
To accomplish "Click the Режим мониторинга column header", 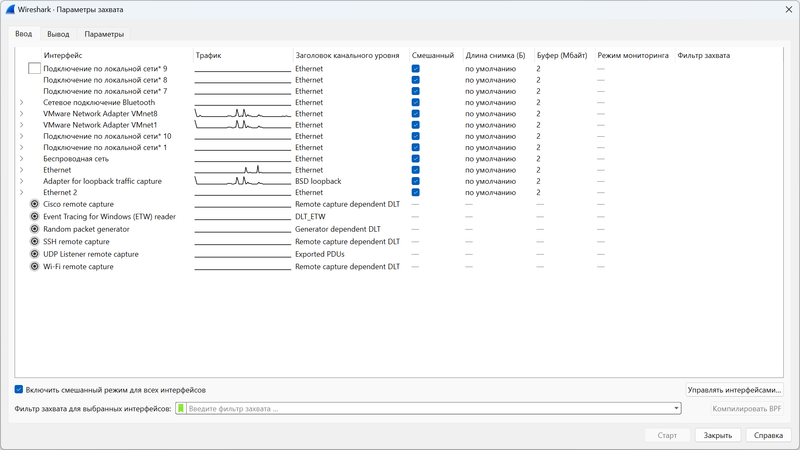I will [635, 55].
